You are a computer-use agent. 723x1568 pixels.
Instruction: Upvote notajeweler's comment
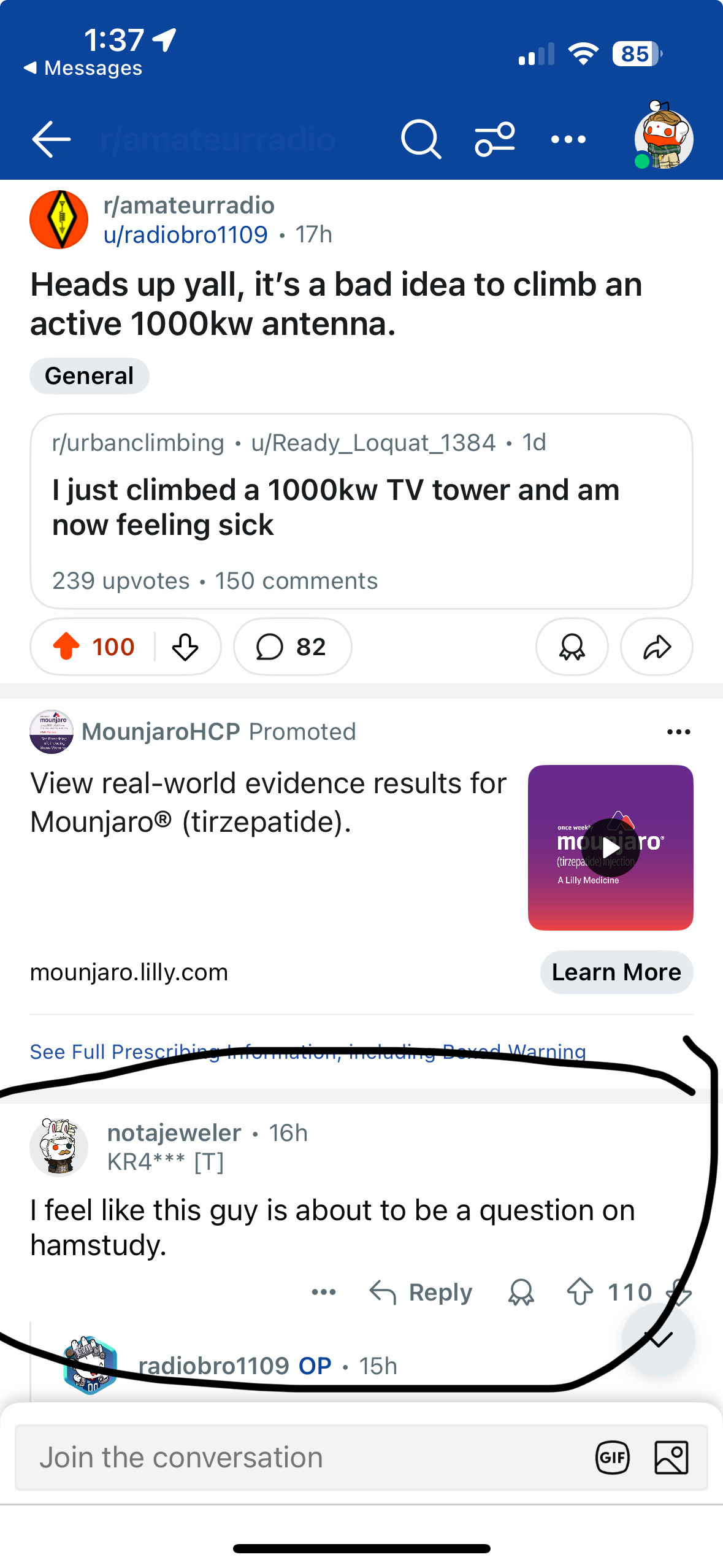(580, 1292)
